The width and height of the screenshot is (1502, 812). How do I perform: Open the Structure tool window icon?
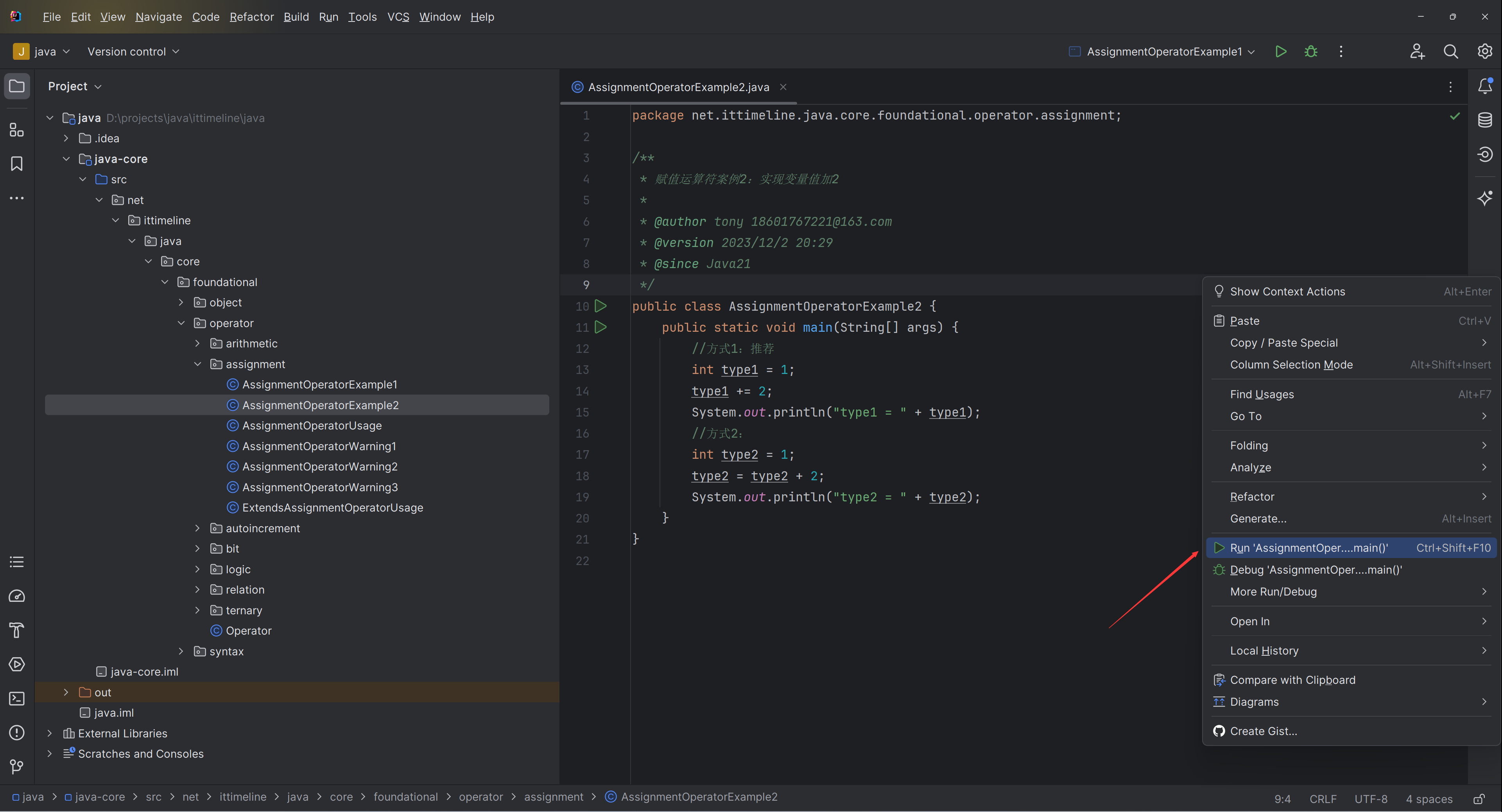coord(17,129)
